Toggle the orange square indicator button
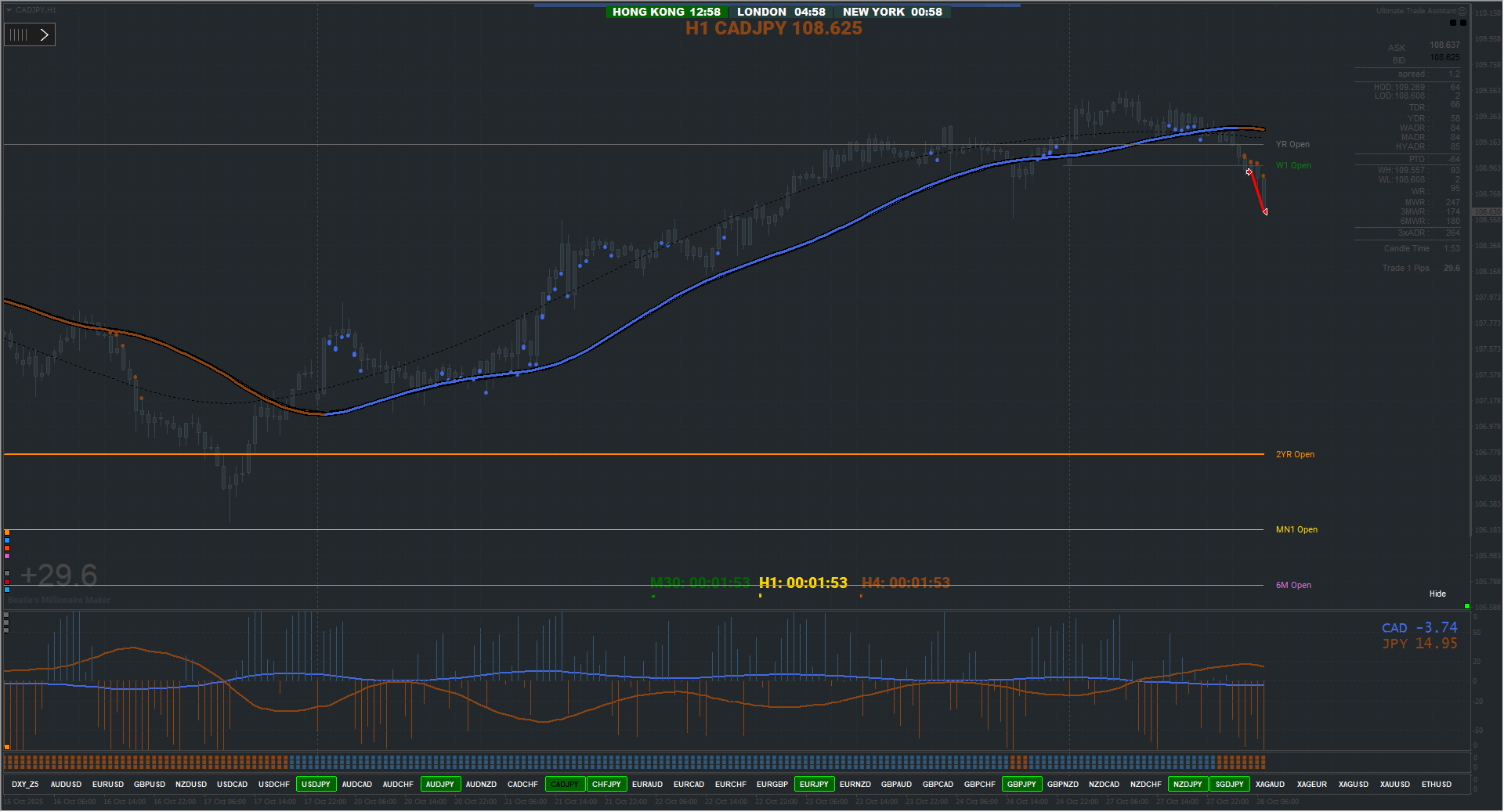This screenshot has height=812, width=1504. click(7, 532)
